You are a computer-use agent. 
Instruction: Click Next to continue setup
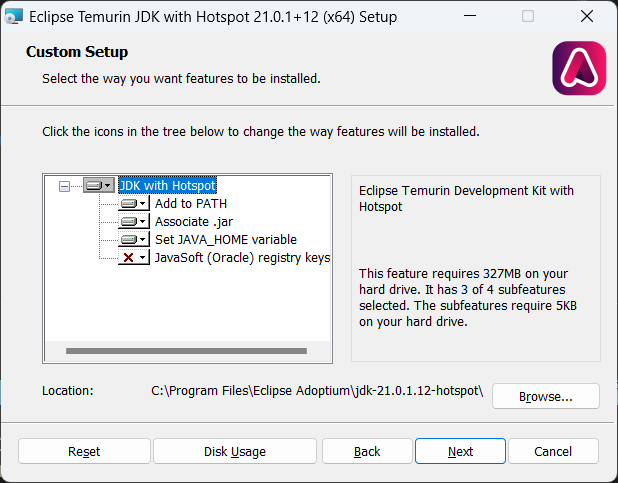(460, 451)
